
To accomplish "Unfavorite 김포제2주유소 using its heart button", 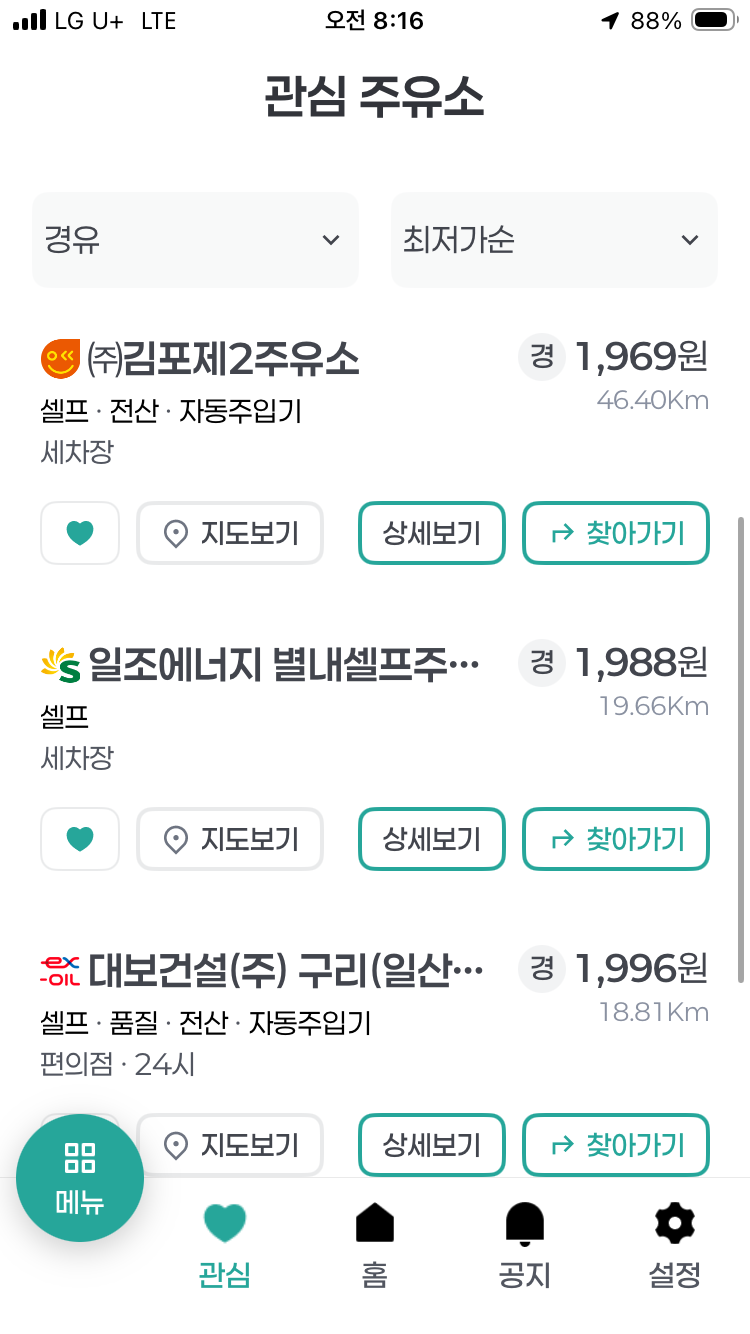I will 80,533.
